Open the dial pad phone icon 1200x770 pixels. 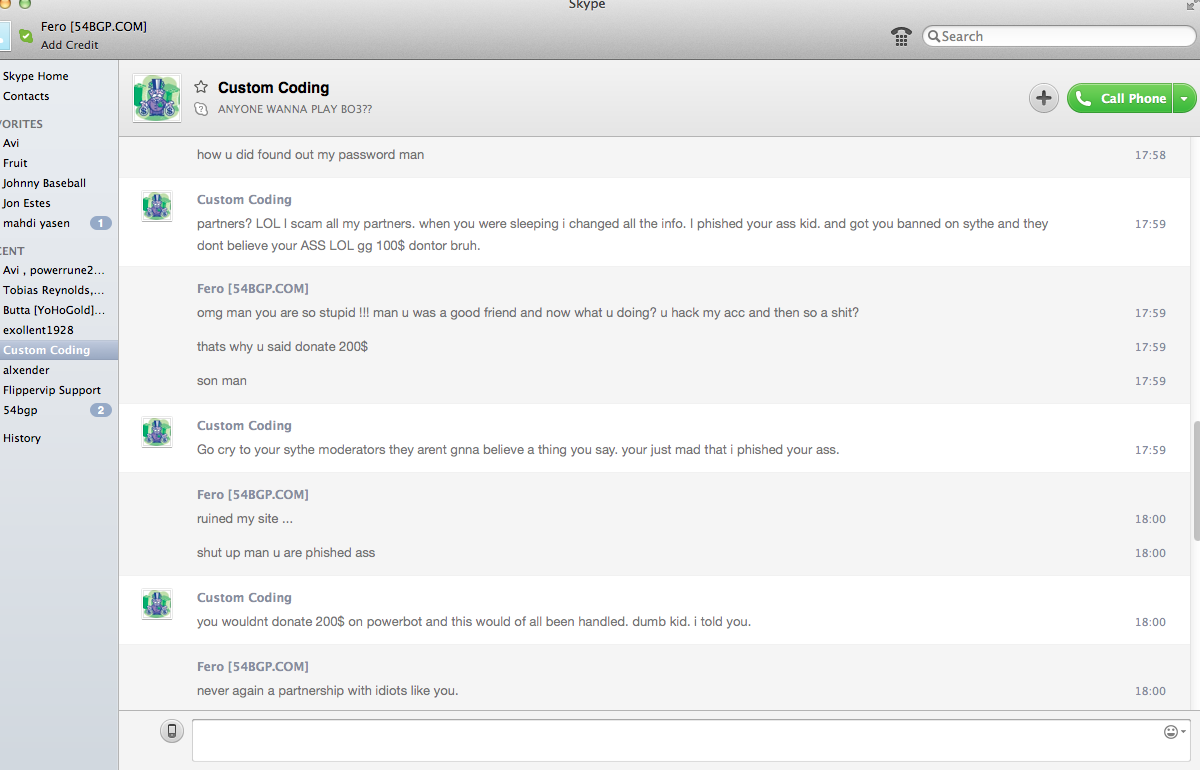click(x=901, y=37)
